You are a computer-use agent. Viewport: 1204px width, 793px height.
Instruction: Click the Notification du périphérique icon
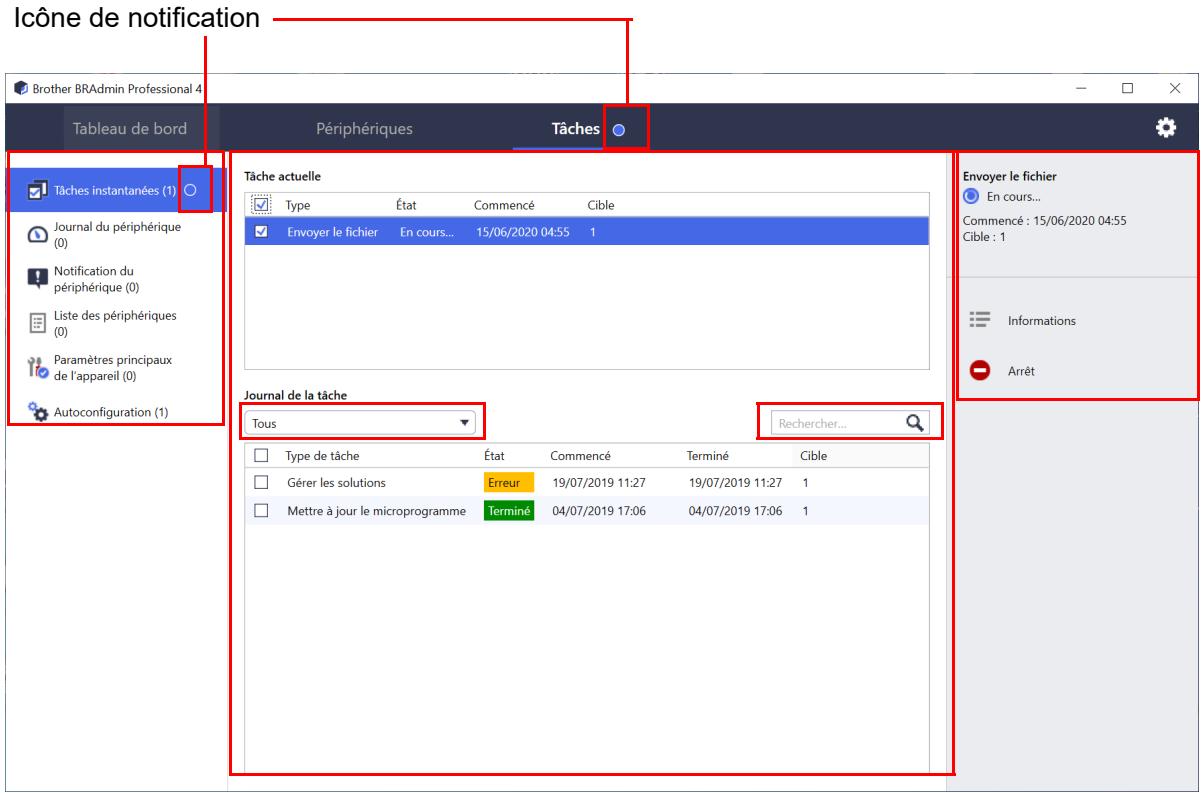[x=38, y=278]
